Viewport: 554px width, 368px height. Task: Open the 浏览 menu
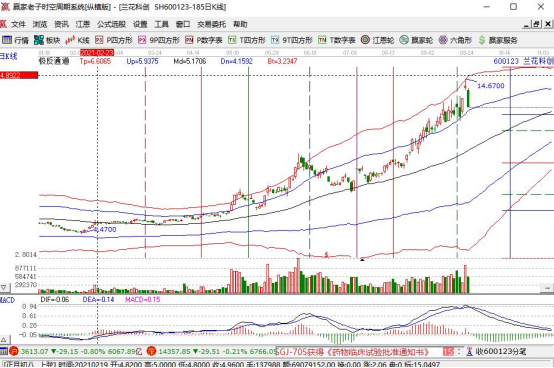pyautogui.click(x=40, y=24)
